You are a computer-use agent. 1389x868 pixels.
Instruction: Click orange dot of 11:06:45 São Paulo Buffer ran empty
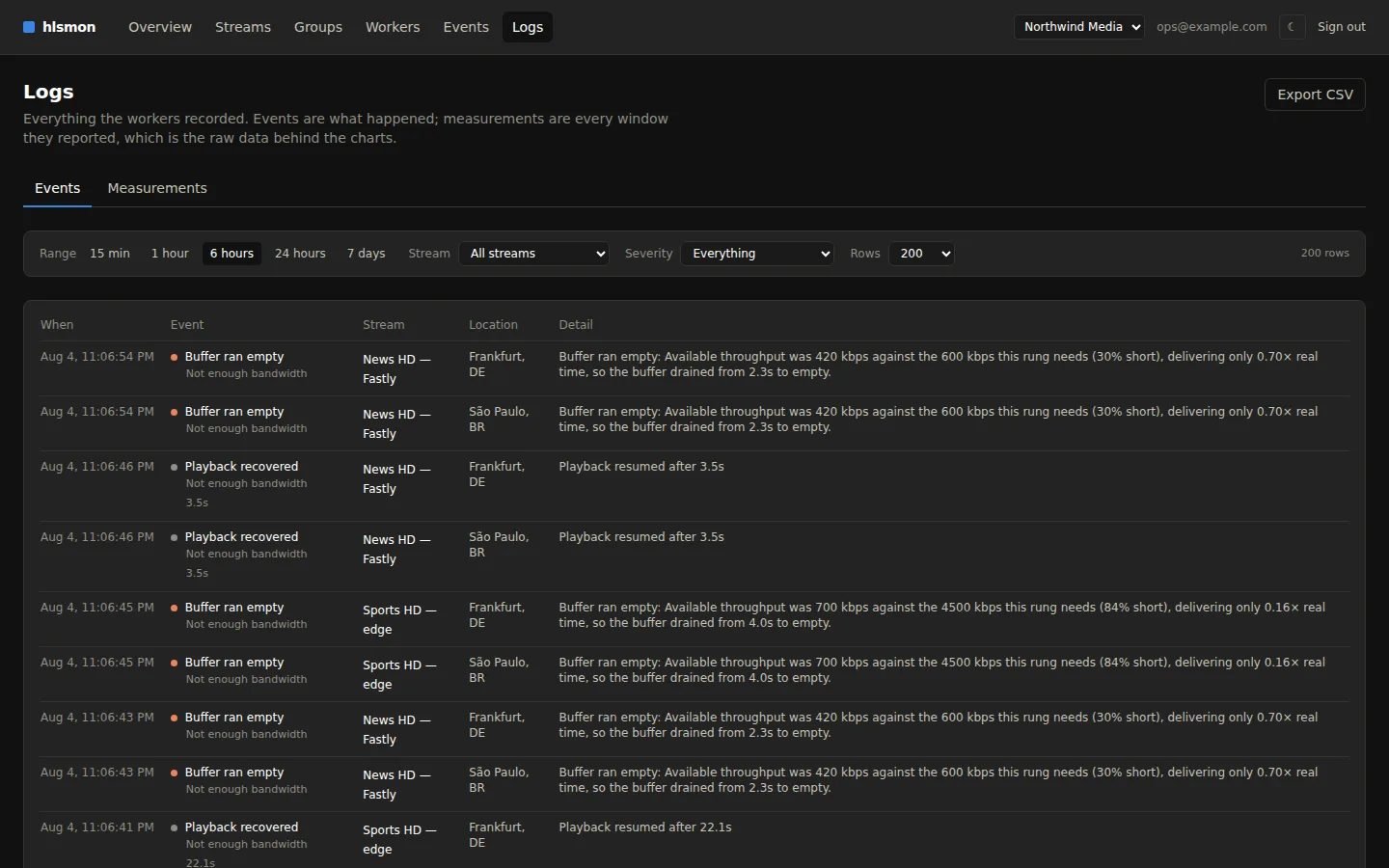[175, 663]
